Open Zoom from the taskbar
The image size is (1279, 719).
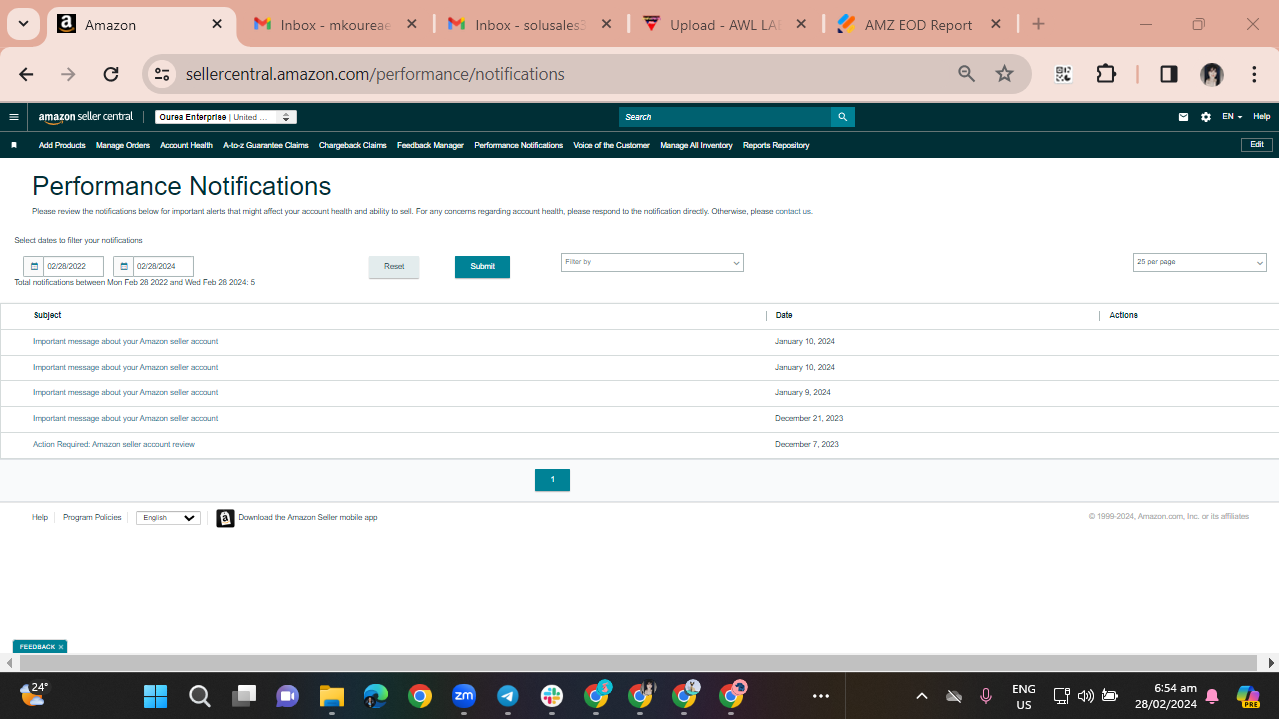click(464, 696)
